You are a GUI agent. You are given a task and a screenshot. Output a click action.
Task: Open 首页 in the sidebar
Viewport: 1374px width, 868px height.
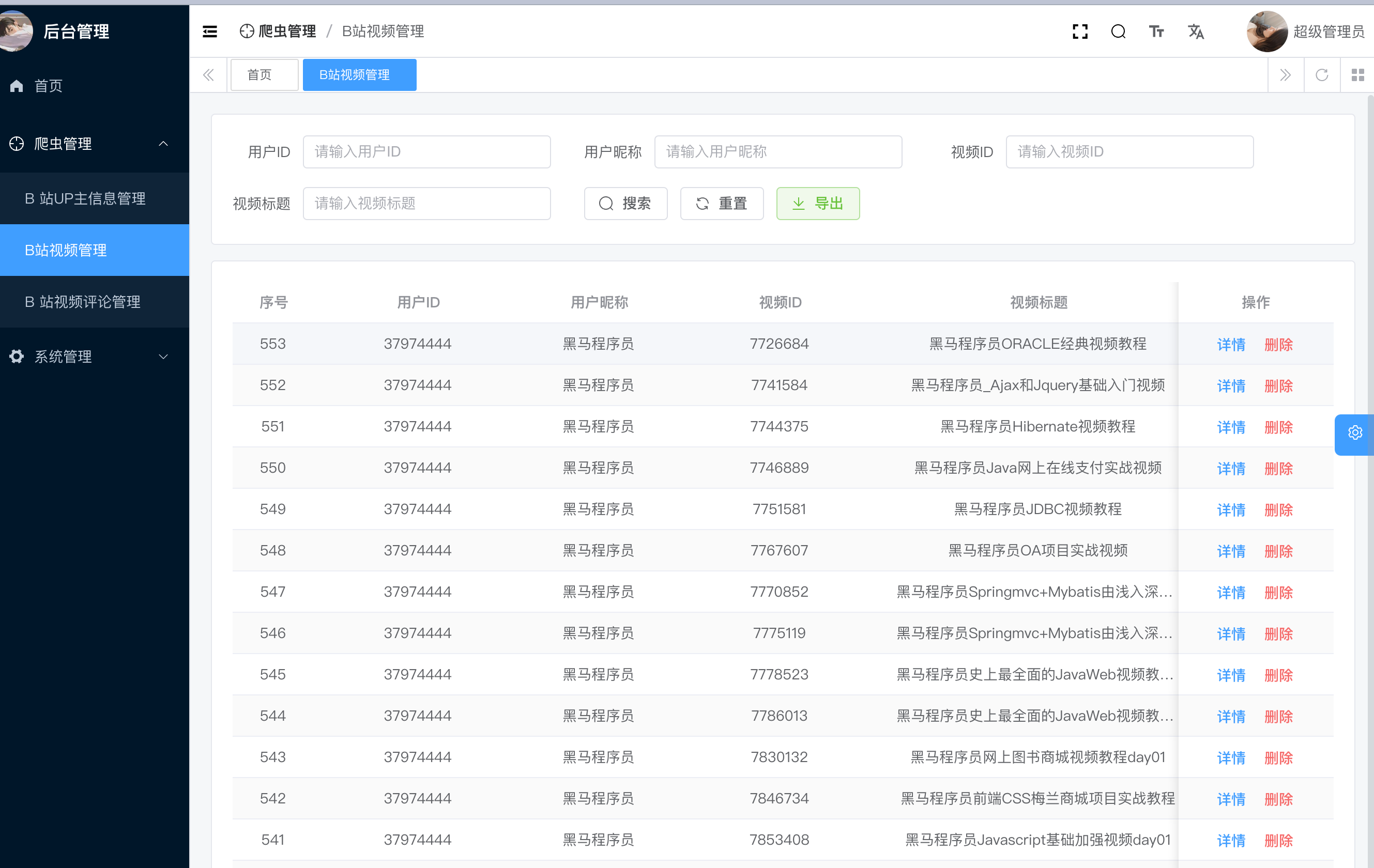pos(95,86)
